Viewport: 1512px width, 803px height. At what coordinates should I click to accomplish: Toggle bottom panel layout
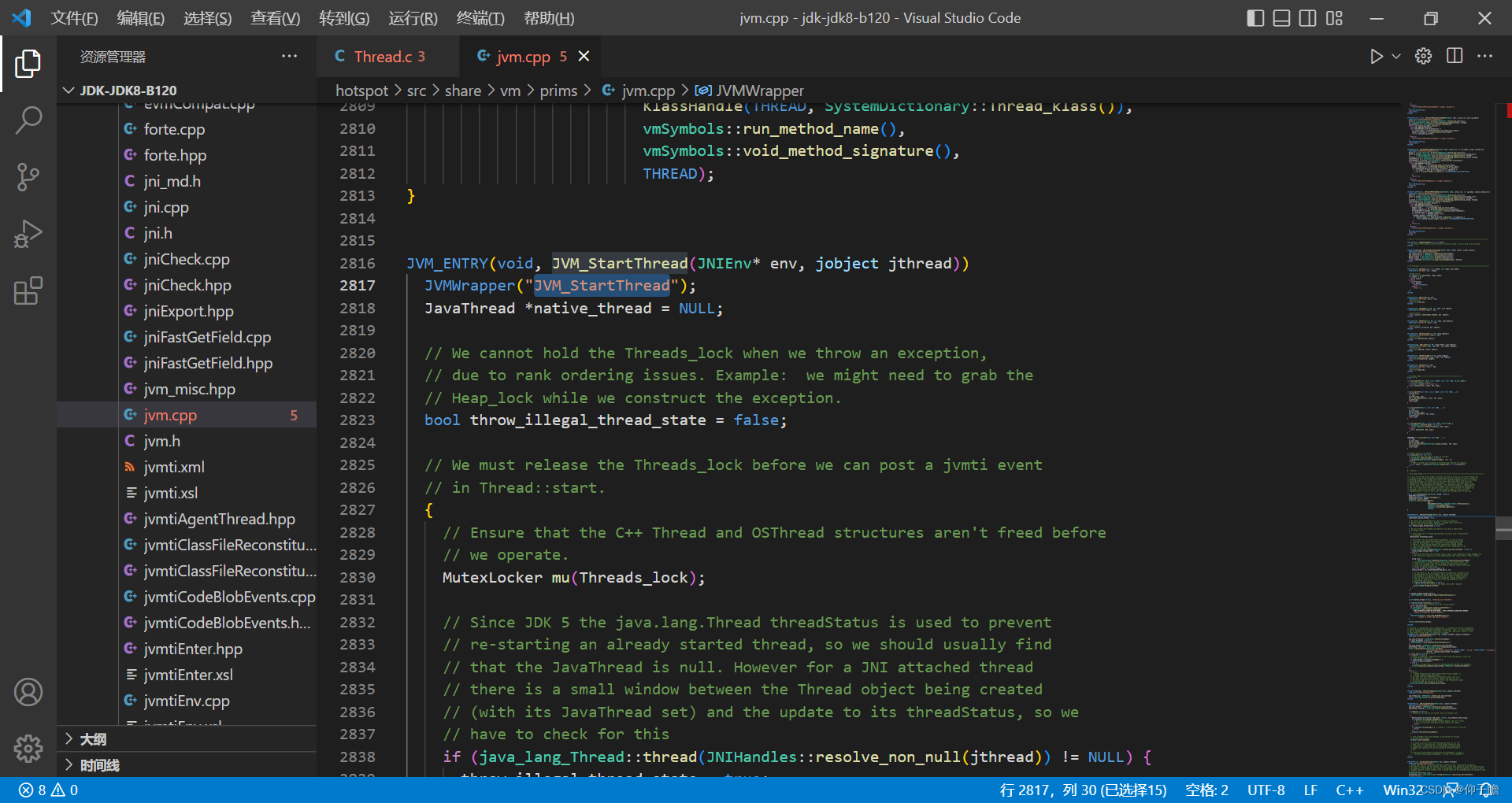pos(1282,18)
